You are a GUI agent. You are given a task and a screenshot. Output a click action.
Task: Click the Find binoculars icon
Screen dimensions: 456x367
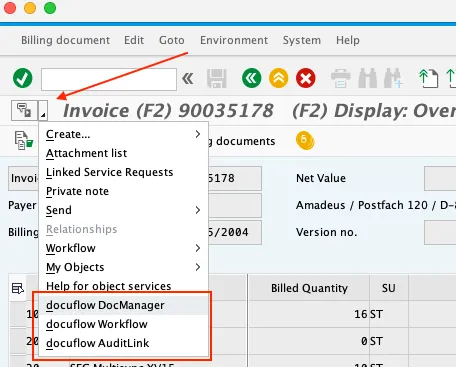(367, 79)
